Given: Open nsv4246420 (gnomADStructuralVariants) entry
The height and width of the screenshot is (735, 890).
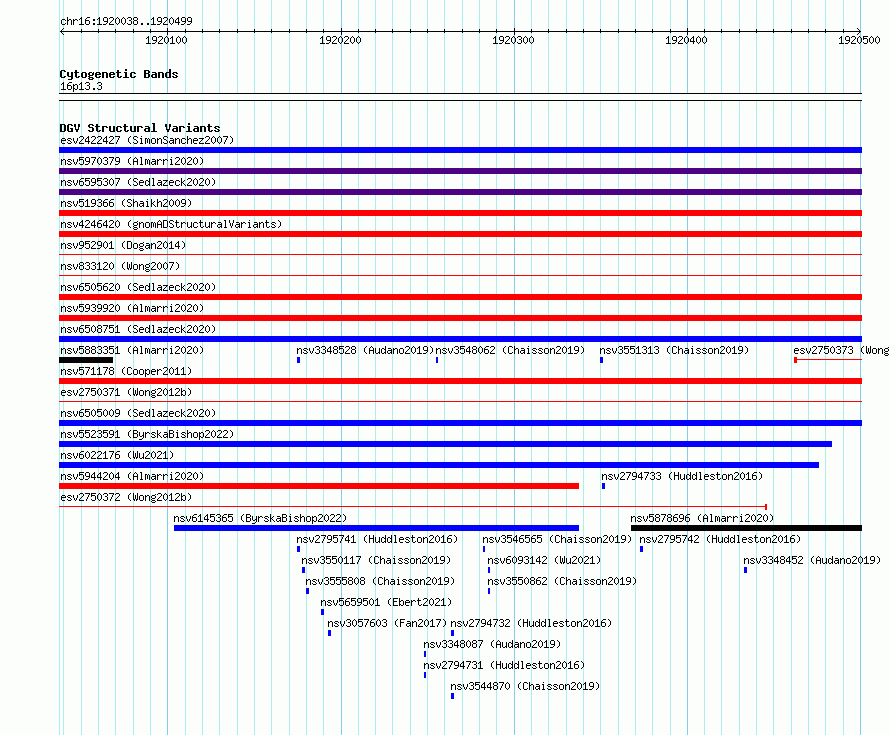Looking at the screenshot, I should pos(171,224).
